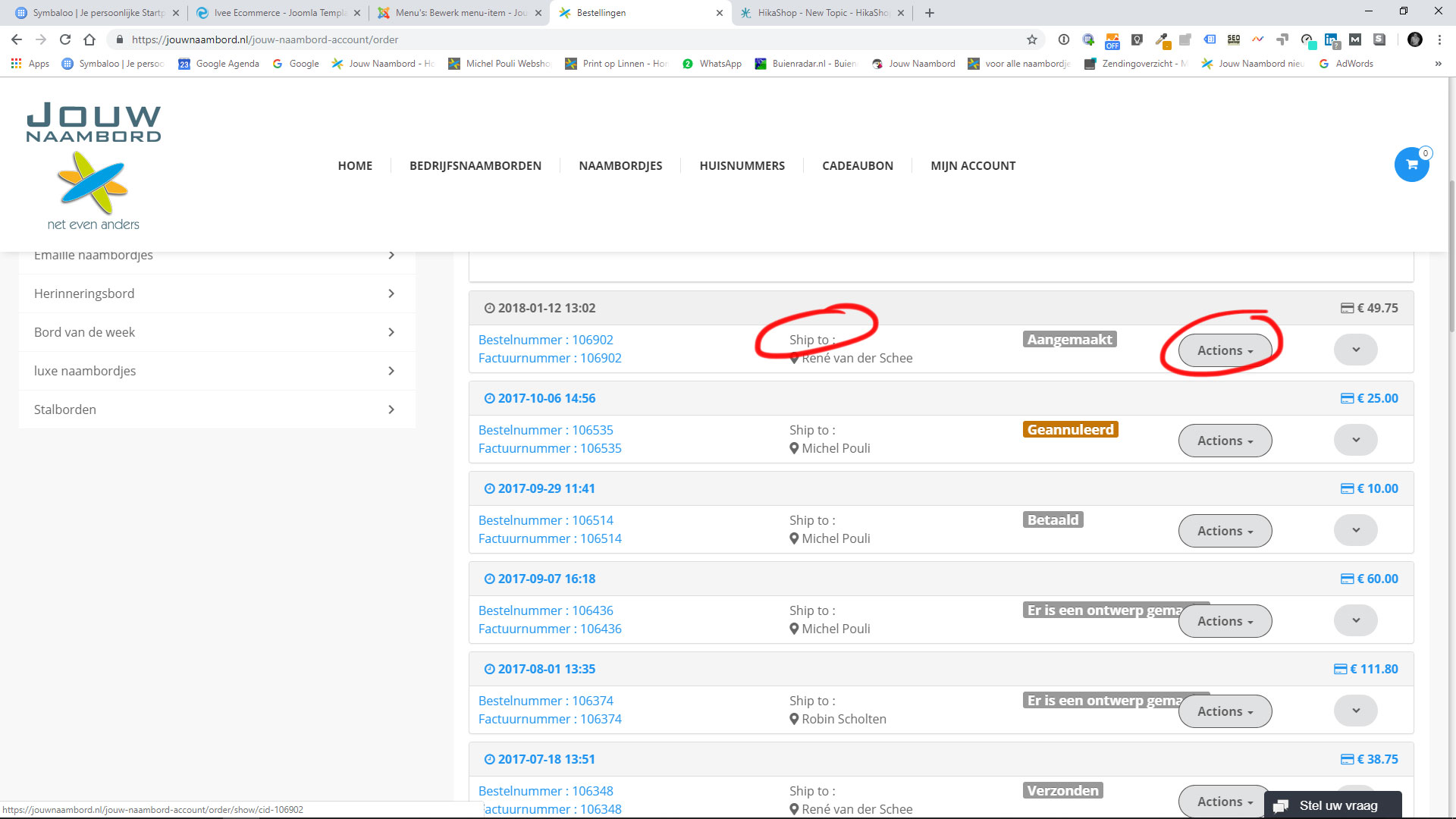The width and height of the screenshot is (1456, 819).
Task: Open the shopping cart icon
Action: pyautogui.click(x=1411, y=165)
